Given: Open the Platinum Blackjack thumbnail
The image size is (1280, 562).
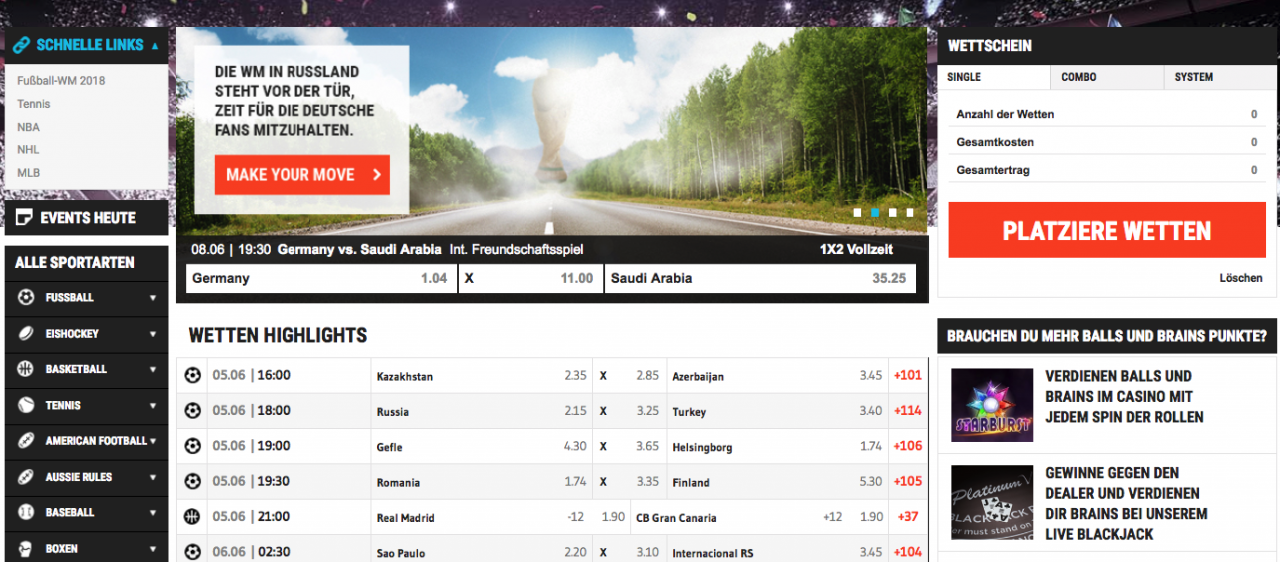Looking at the screenshot, I should click(992, 502).
